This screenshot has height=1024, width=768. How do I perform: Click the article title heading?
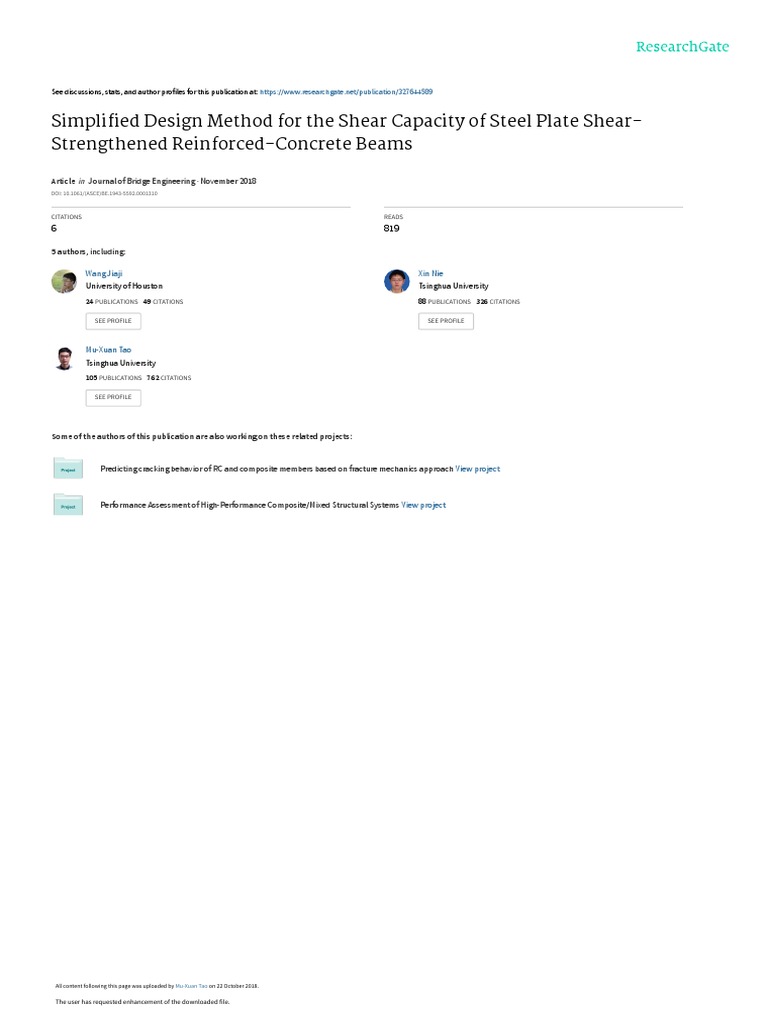pyautogui.click(x=347, y=132)
